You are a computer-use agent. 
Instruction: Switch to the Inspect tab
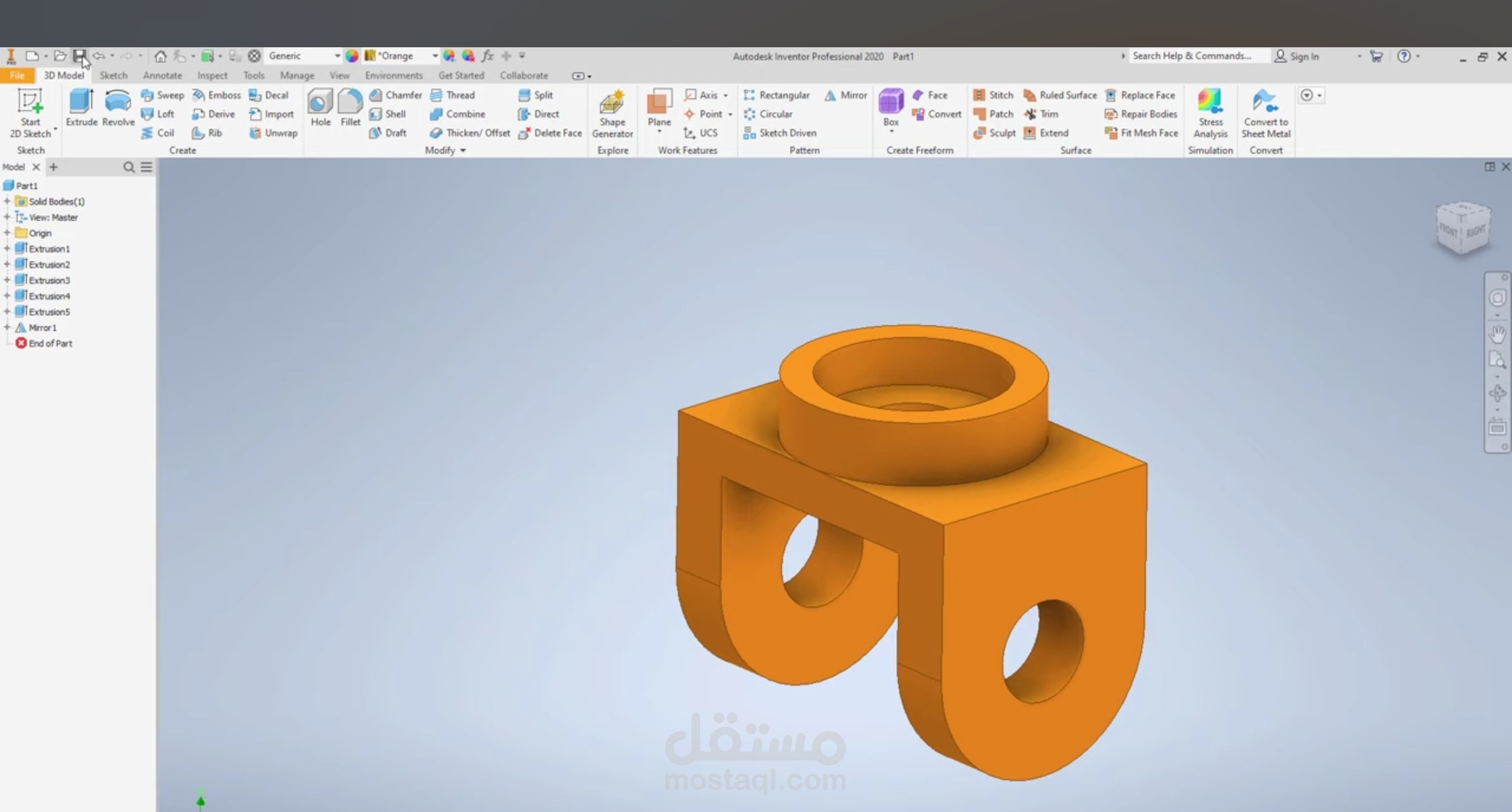pyautogui.click(x=212, y=76)
